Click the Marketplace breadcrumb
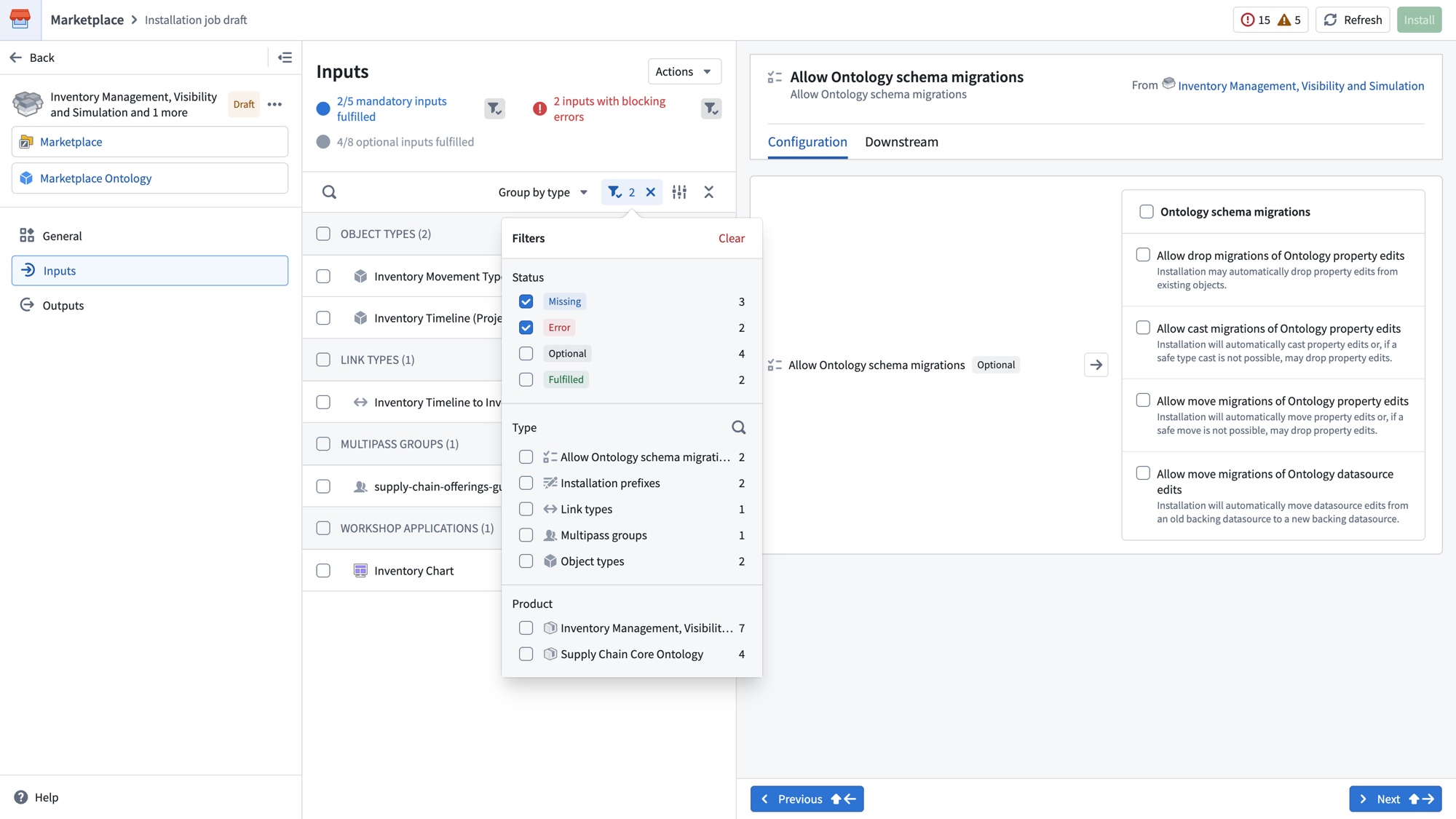The height and width of the screenshot is (819, 1456). coord(87,20)
